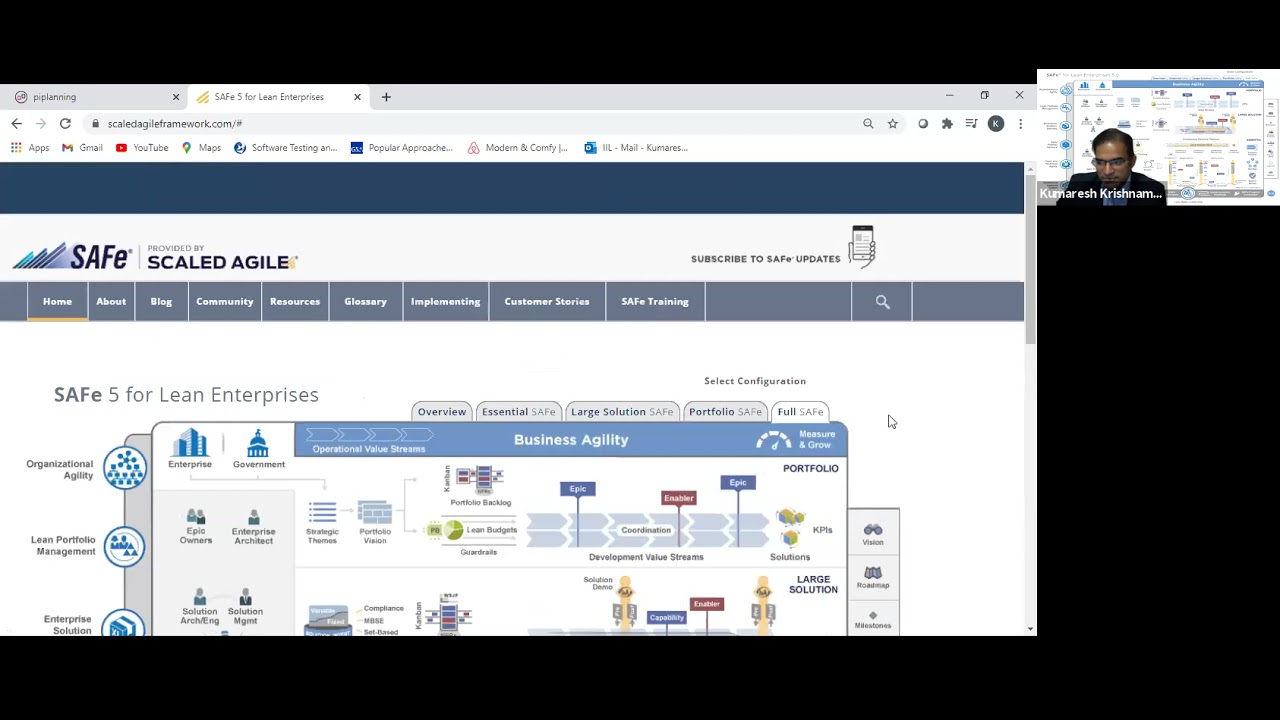This screenshot has width=1280, height=720.
Task: Click the site search magnifier icon
Action: point(882,301)
